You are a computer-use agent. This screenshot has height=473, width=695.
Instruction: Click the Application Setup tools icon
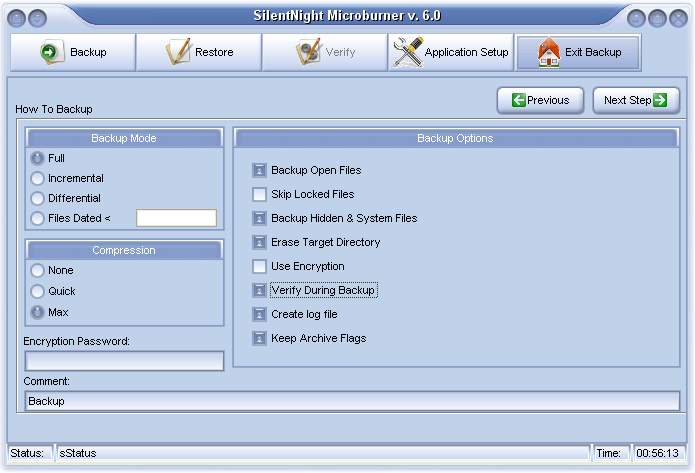click(408, 52)
